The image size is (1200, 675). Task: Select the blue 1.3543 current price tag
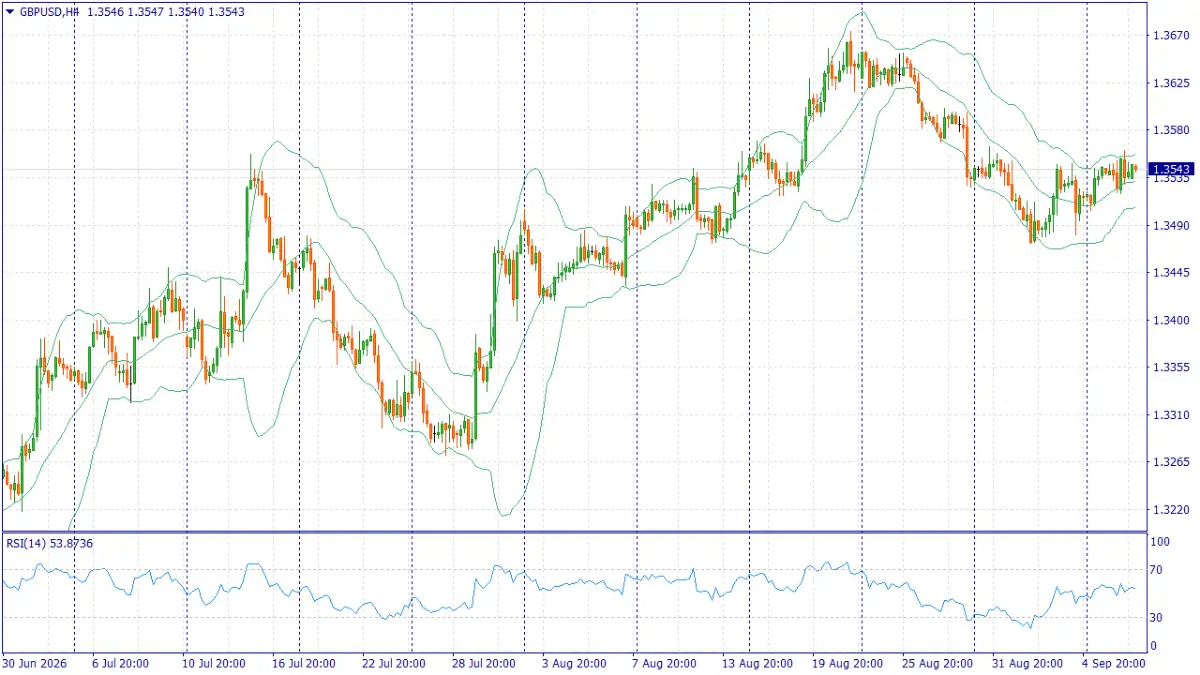1171,169
